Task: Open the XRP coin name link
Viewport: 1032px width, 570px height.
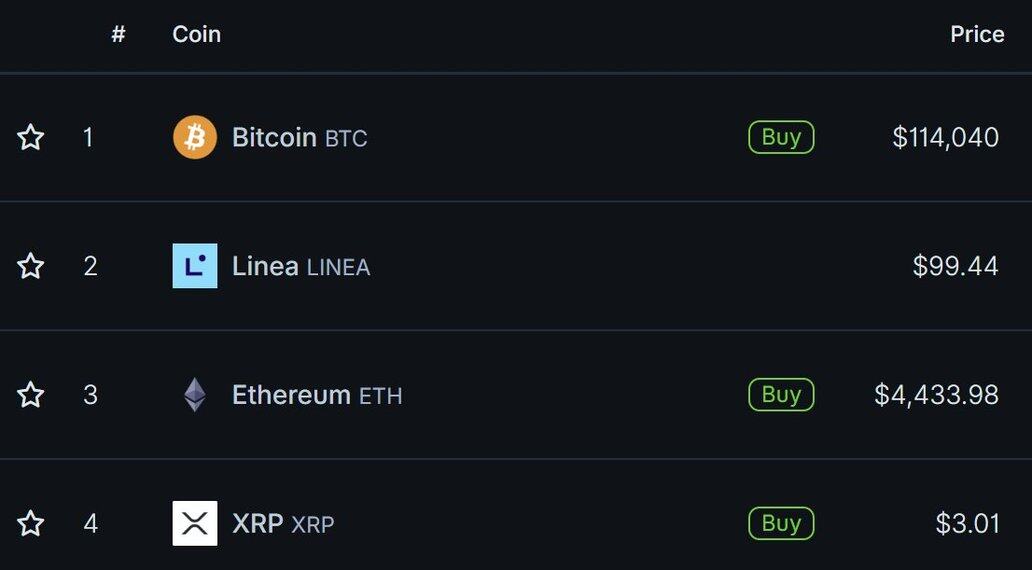Action: pos(283,524)
